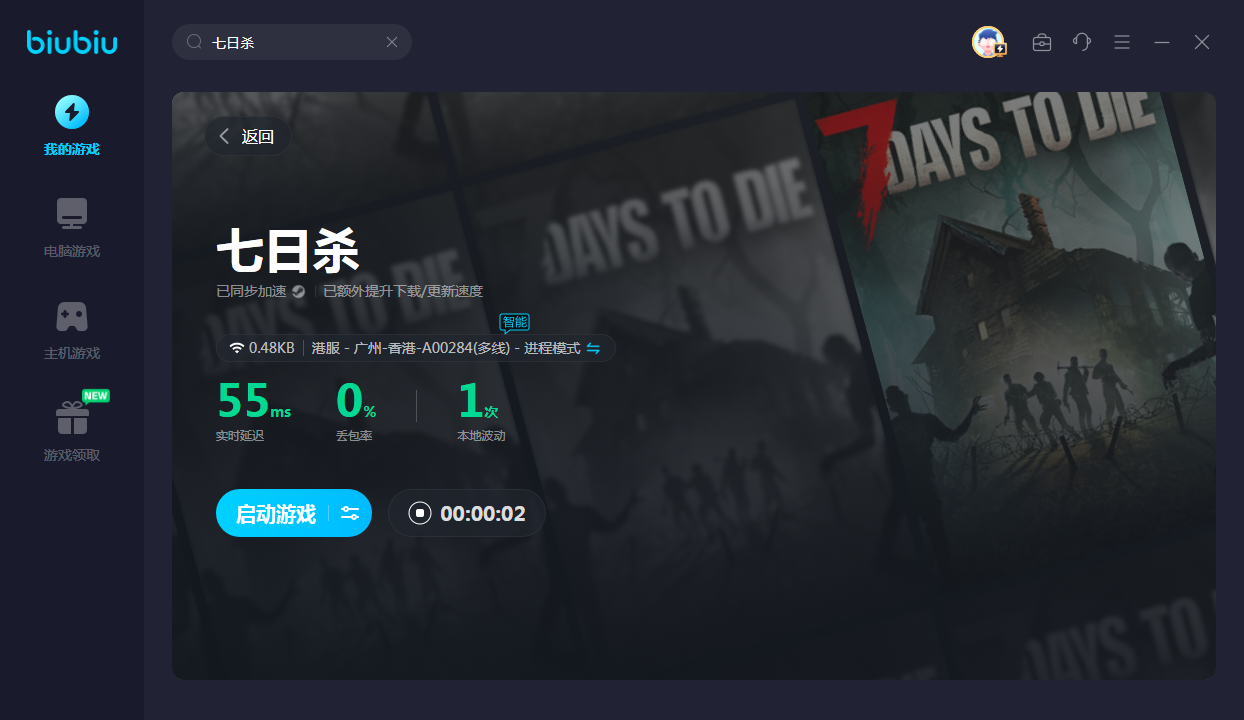This screenshot has width=1244, height=720.
Task: Toggle process mode (进程模式) switch arrows
Action: (593, 348)
